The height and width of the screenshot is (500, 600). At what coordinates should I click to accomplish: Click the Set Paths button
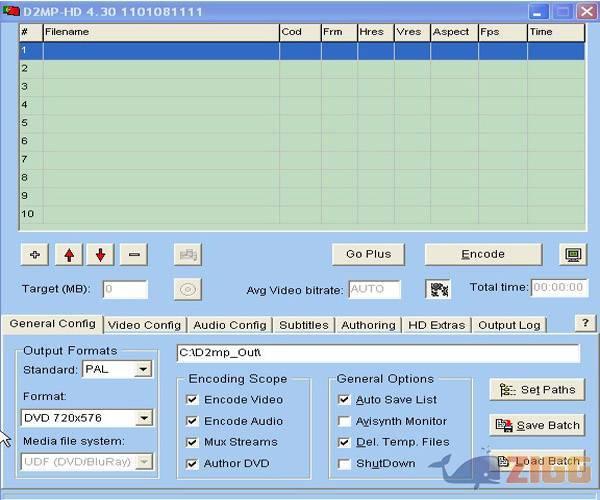(536, 390)
